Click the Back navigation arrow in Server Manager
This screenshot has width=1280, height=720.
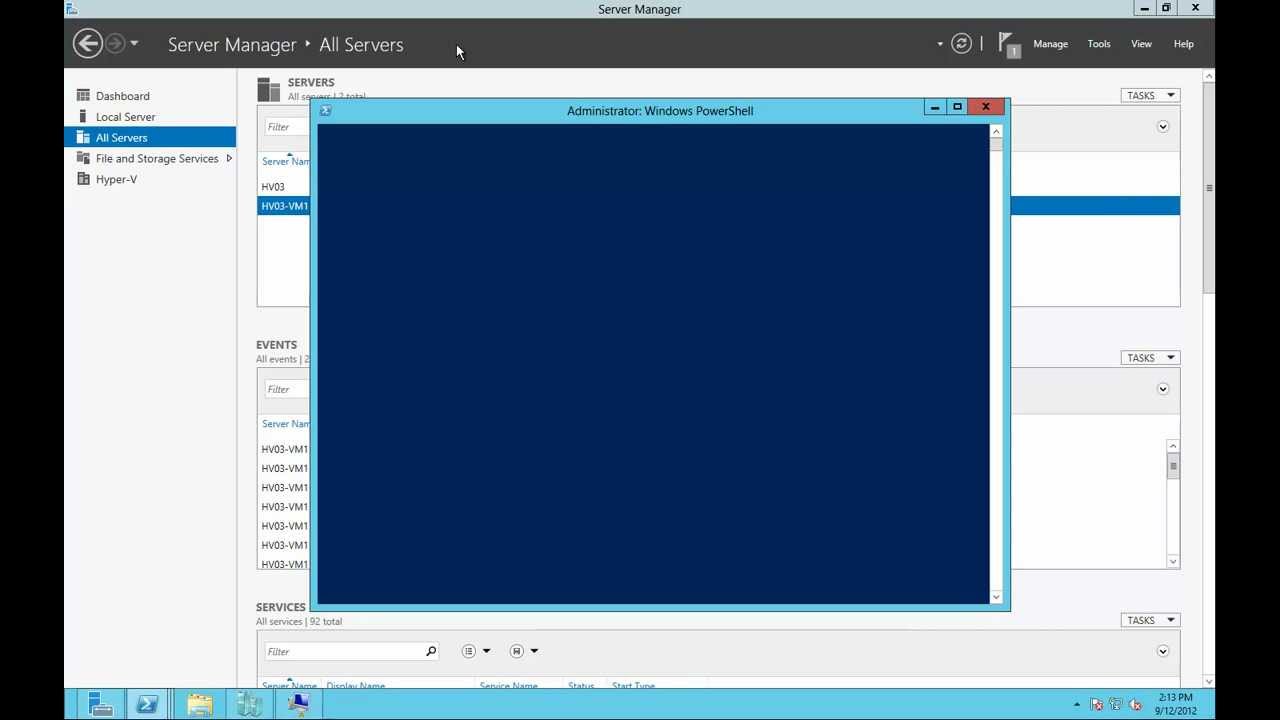click(88, 43)
